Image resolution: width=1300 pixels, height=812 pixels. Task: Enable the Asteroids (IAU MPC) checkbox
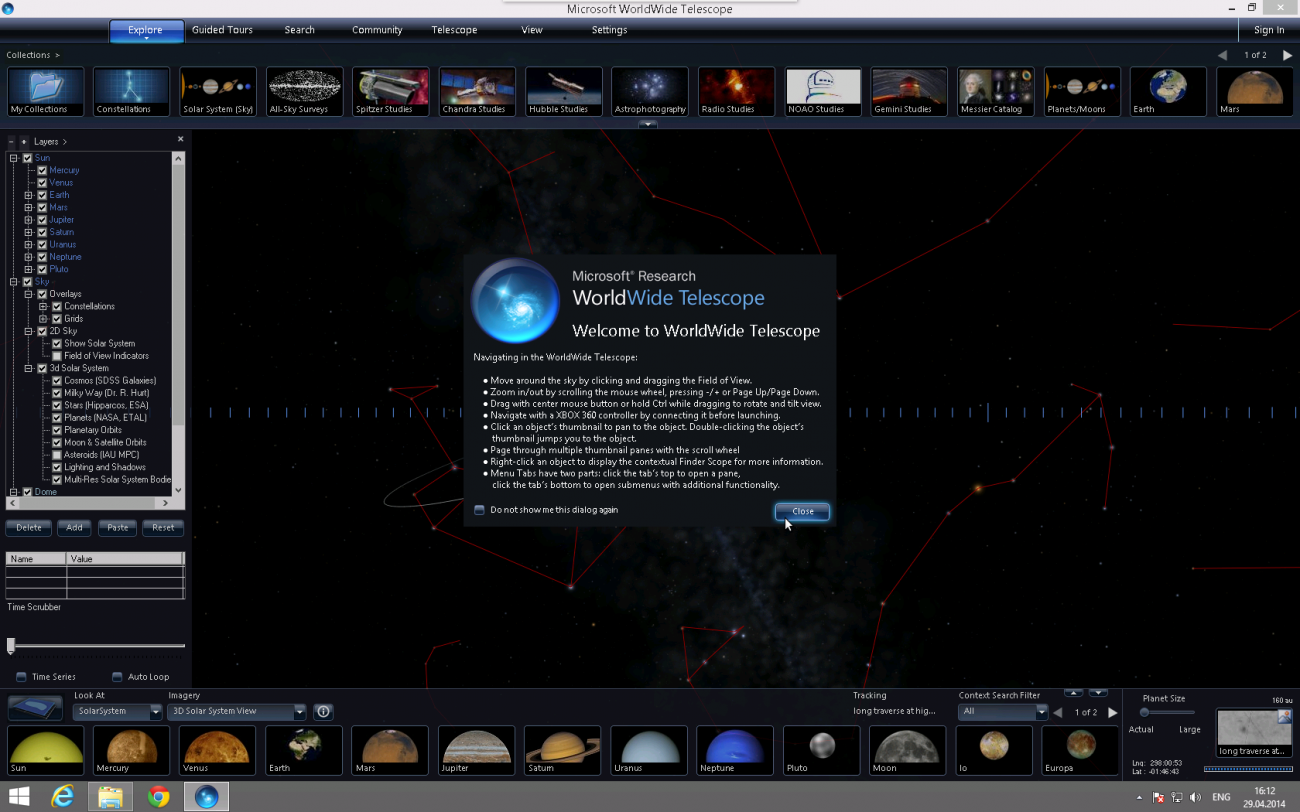[x=57, y=455]
